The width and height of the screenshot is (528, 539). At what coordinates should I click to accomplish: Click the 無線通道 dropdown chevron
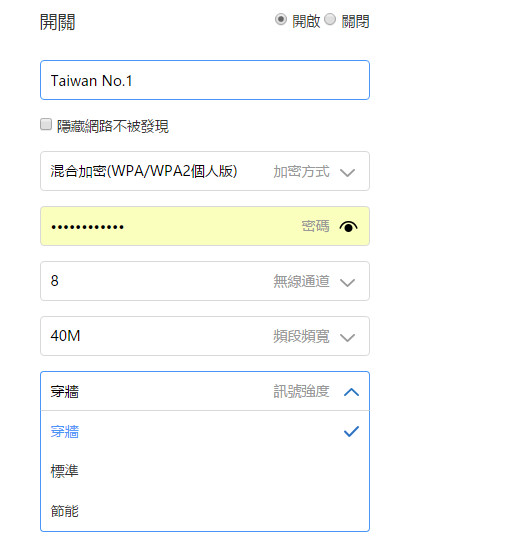(x=347, y=282)
